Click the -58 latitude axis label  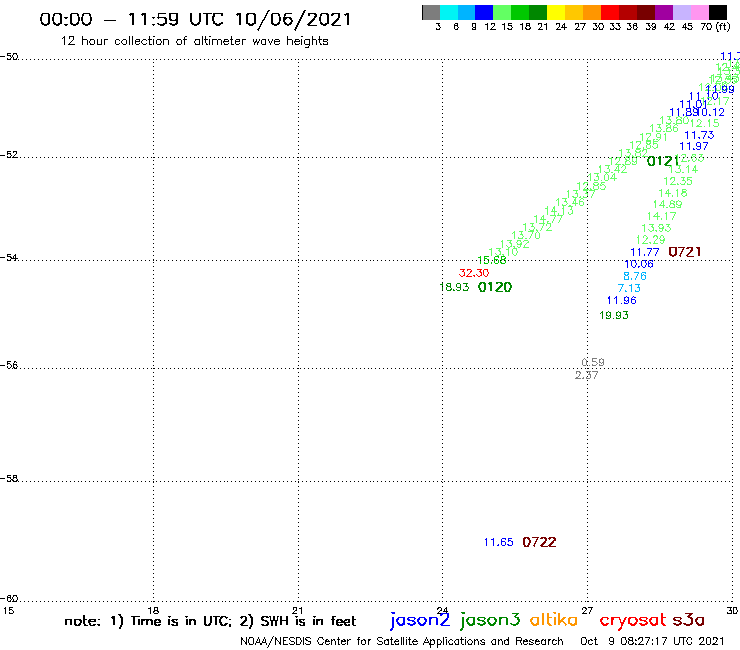[9, 479]
